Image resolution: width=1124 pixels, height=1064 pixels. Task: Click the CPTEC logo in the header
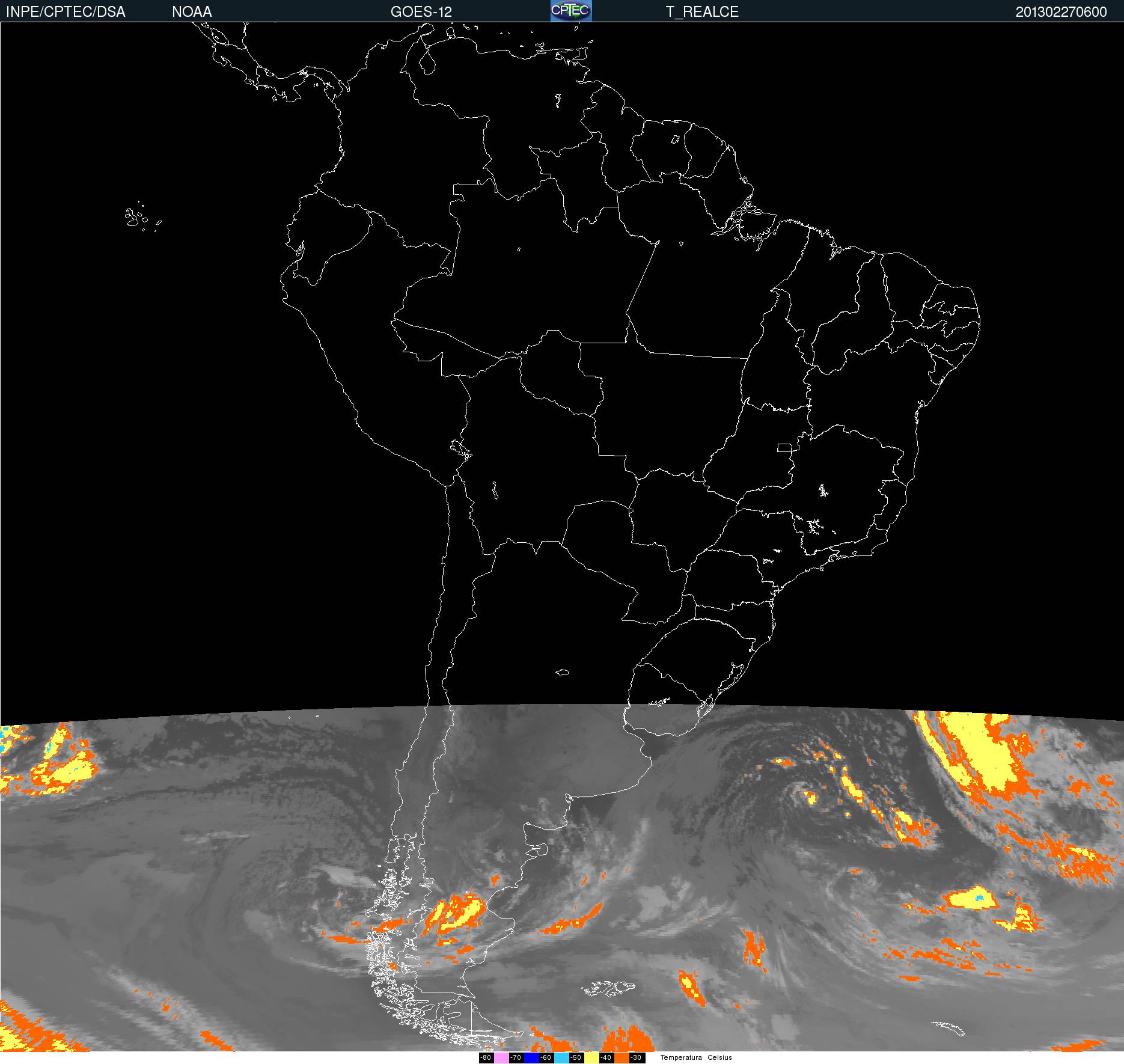571,11
